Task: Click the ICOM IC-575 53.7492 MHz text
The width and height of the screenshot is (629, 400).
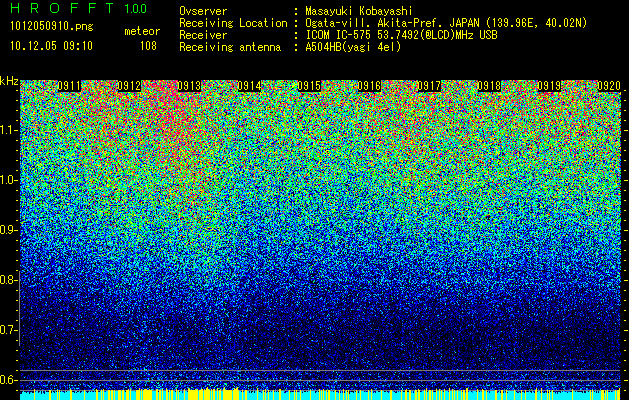Action: [401, 35]
